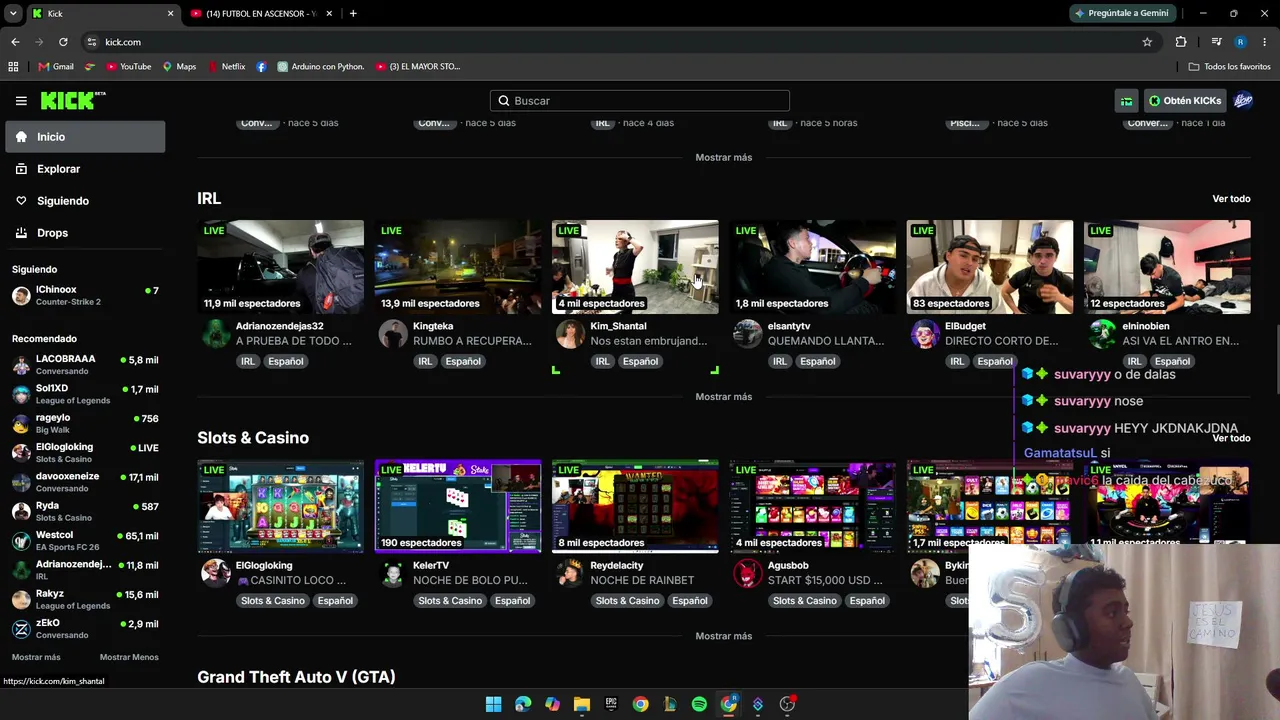Open Todos los favoritos bookmarks folder

tap(1229, 67)
